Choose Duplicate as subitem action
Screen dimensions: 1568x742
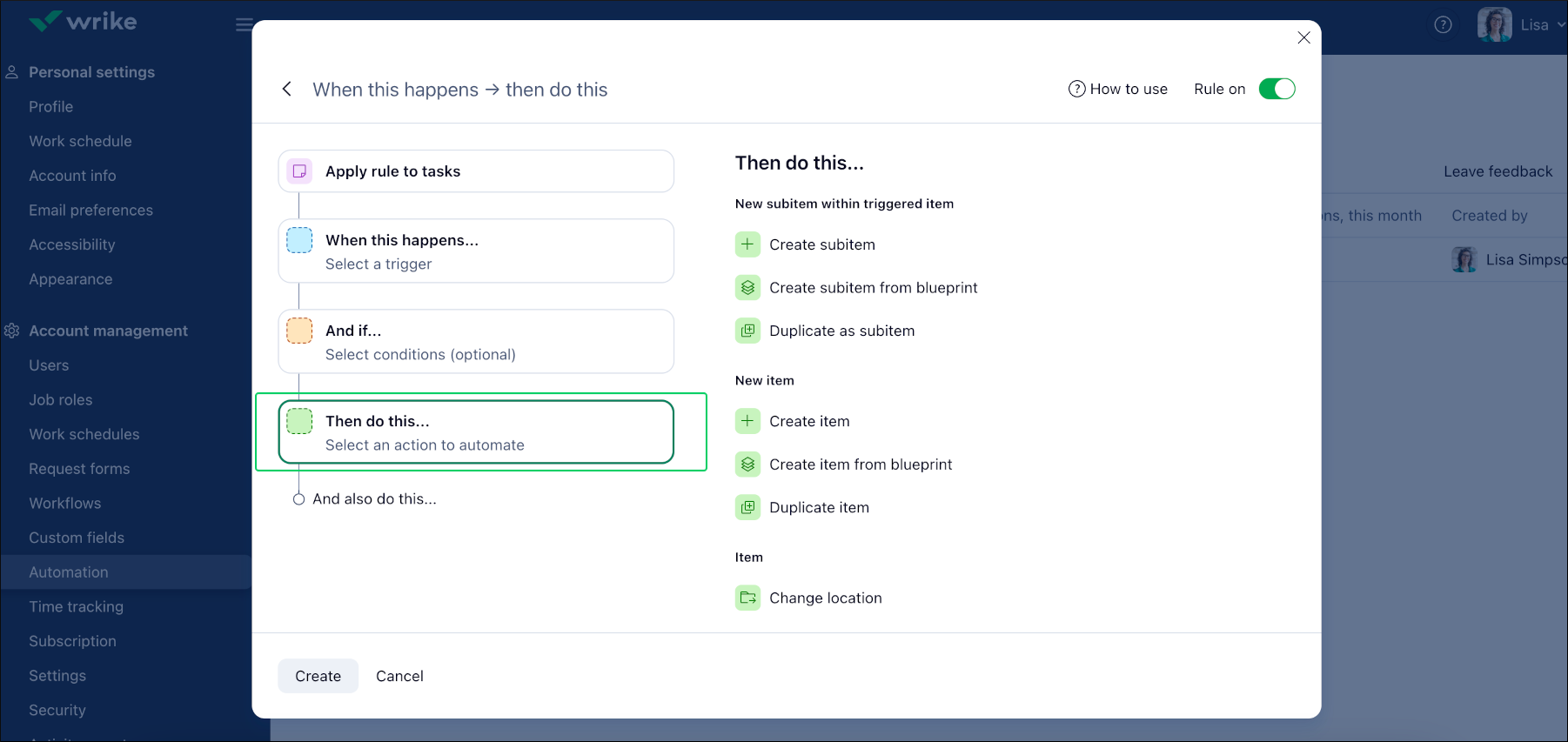(841, 331)
